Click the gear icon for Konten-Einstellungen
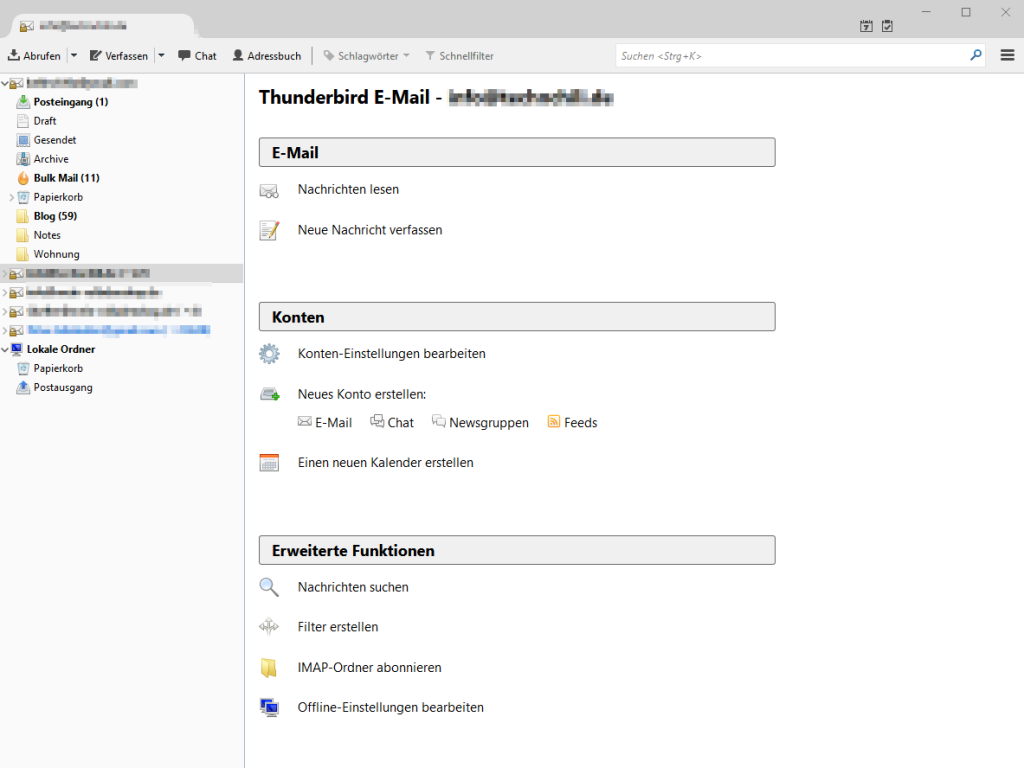 pos(268,353)
